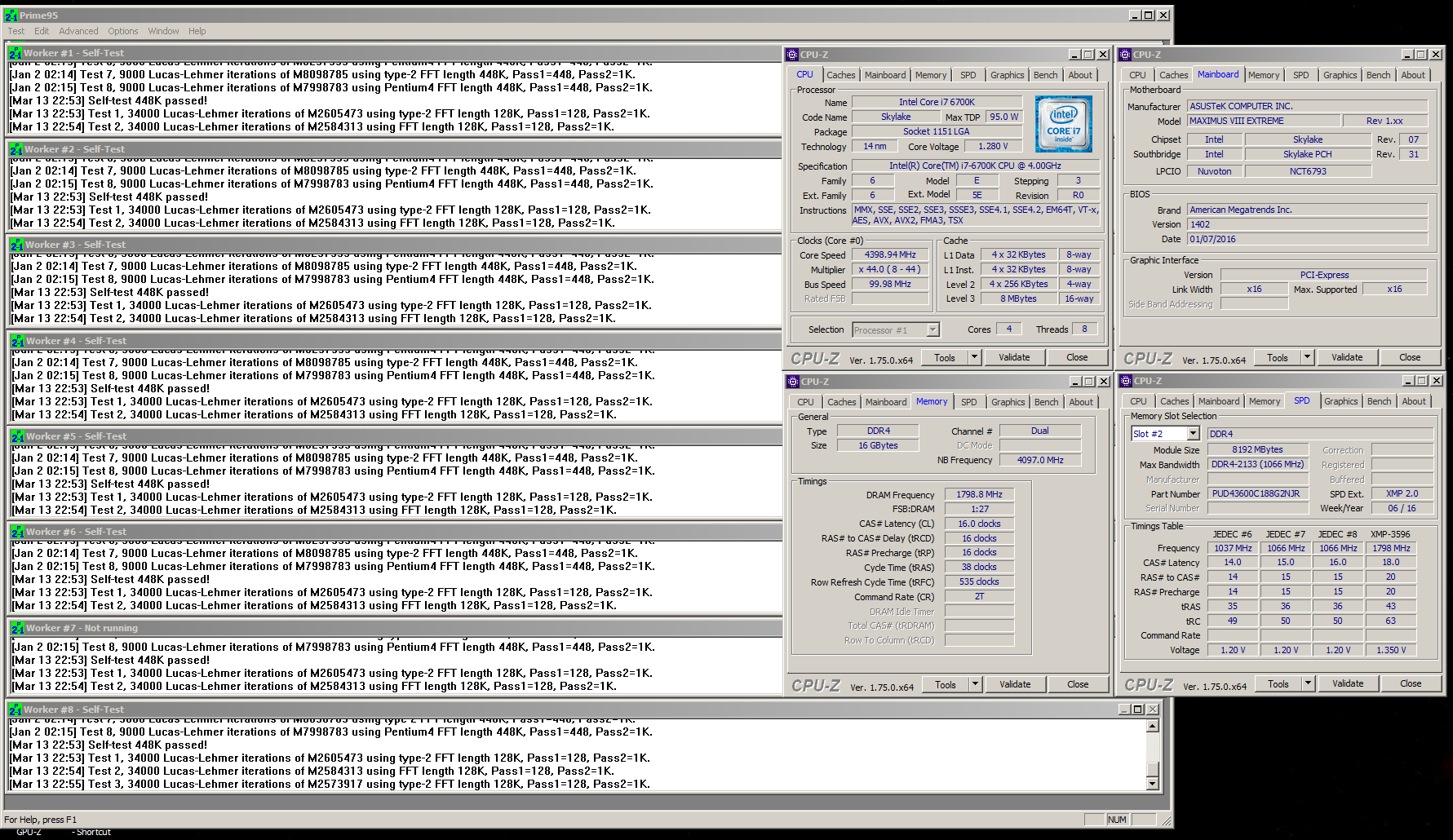The image size is (1453, 840).
Task: Click the Worker #4 Self-Test window icon
Action: coord(17,341)
